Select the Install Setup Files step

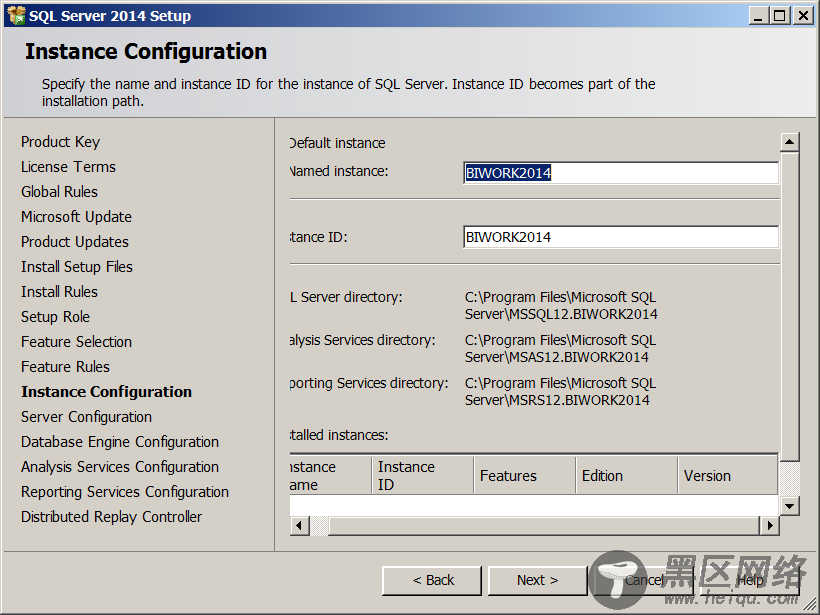(x=77, y=267)
